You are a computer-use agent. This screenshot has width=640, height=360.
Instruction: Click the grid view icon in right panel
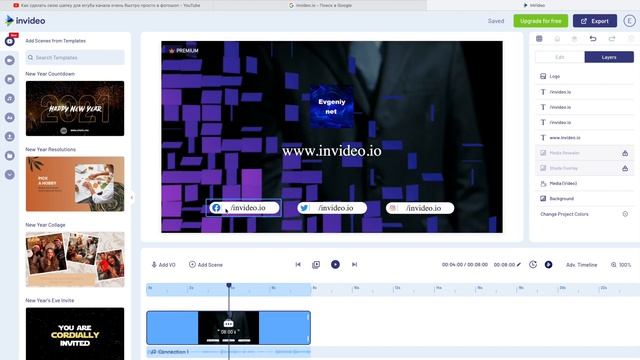[x=539, y=38]
